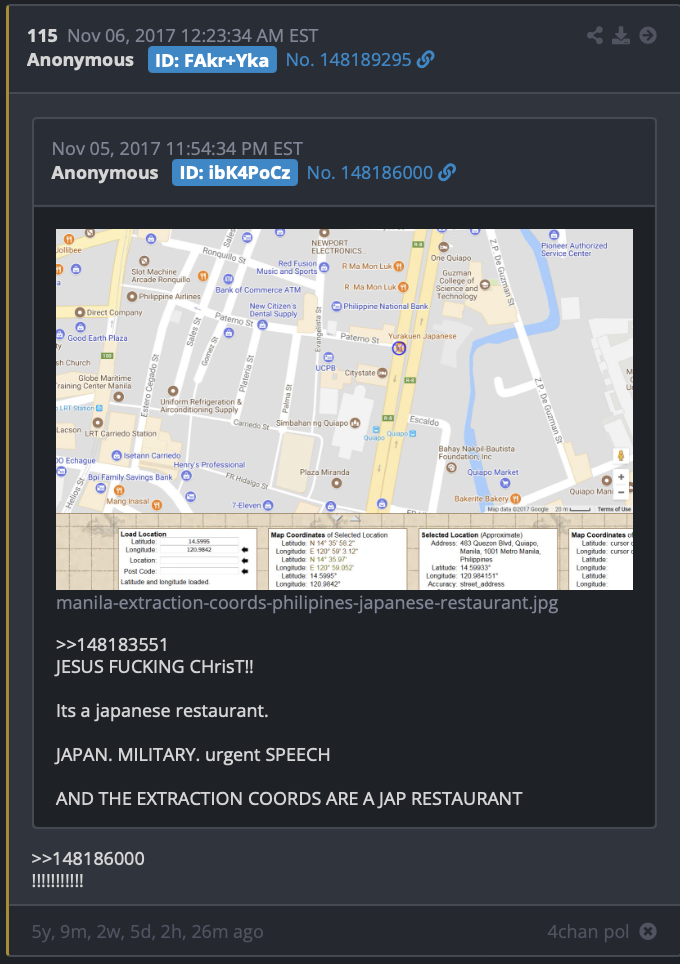Click the ID: FAkr+Yka badge
This screenshot has height=964, width=680.
tap(212, 60)
